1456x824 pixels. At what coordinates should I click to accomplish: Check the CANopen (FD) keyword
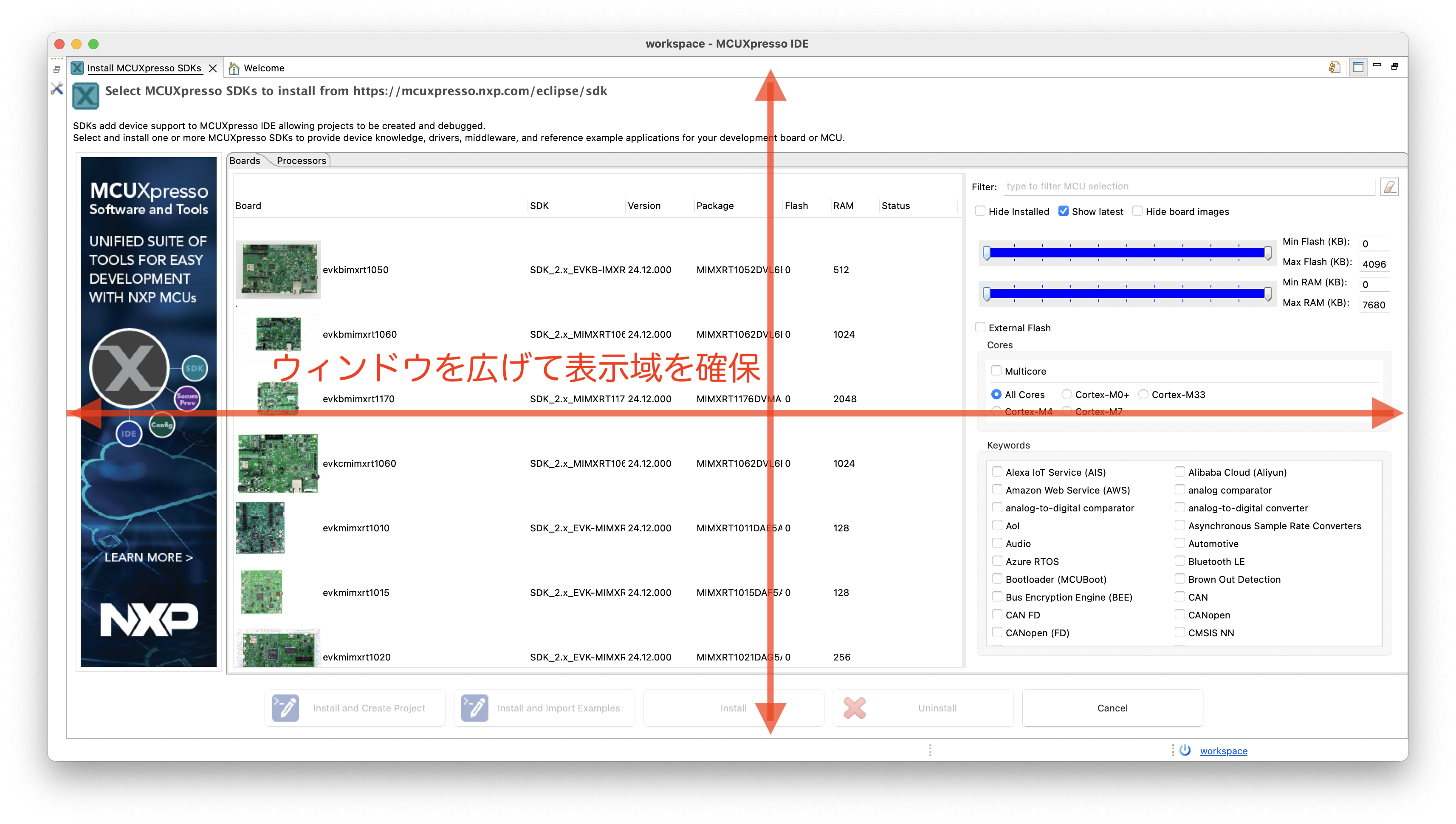coord(997,632)
